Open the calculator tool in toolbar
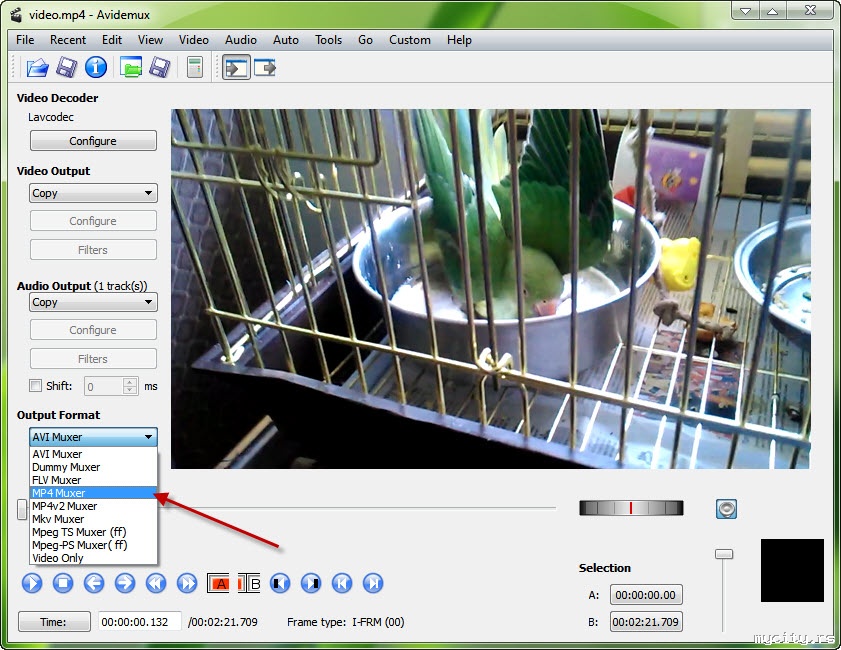The image size is (841, 650). pyautogui.click(x=195, y=68)
